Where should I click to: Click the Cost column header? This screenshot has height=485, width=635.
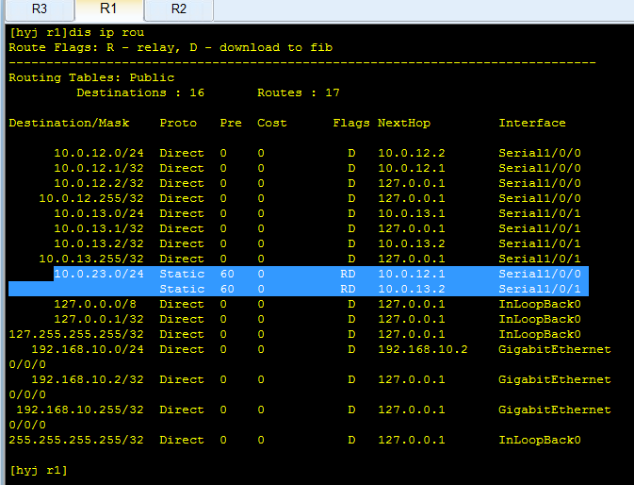272,123
